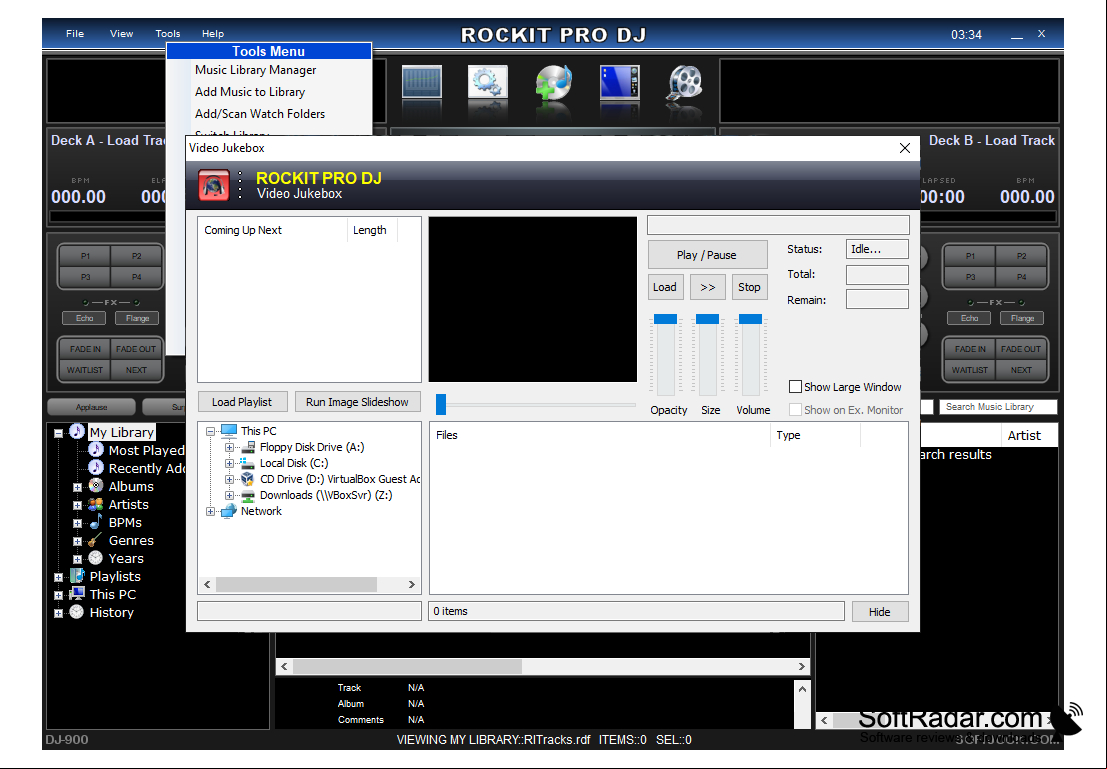The width and height of the screenshot is (1107, 769).
Task: Toggle the Flange effect on Deck A
Action: click(138, 318)
